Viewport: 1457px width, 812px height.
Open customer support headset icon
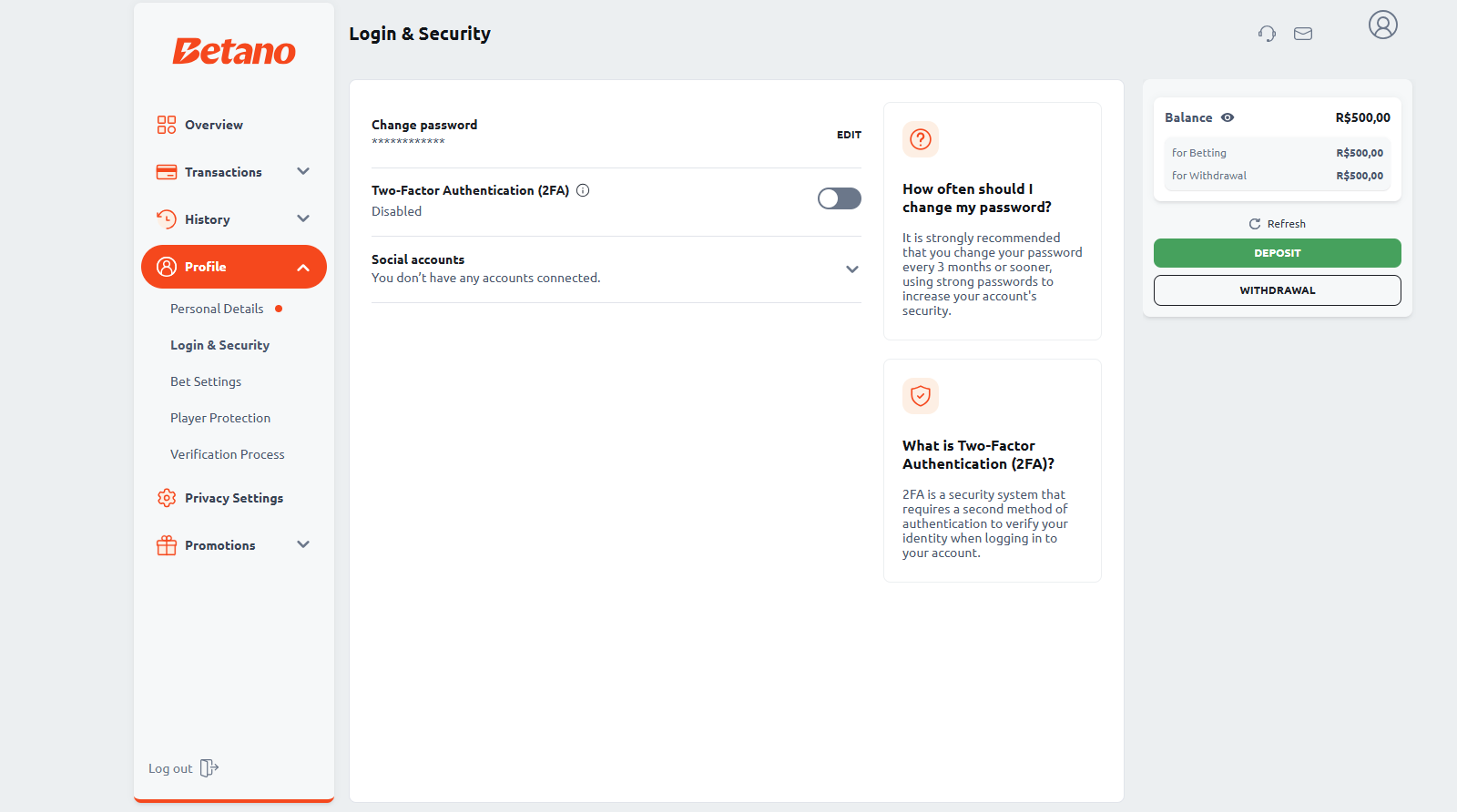[x=1267, y=34]
